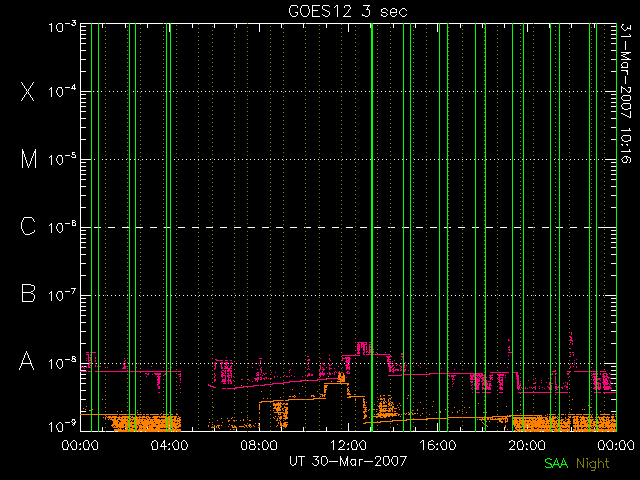Click the 04:00 time axis label
Screen dimensions: 640x480
click(x=169, y=445)
